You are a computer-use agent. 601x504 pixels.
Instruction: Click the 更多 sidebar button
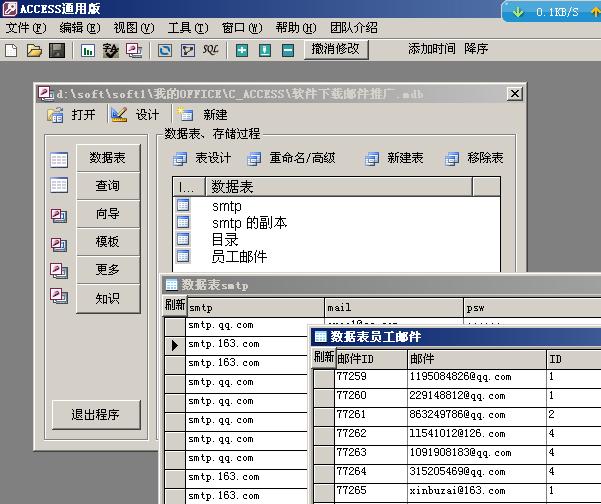coord(108,270)
